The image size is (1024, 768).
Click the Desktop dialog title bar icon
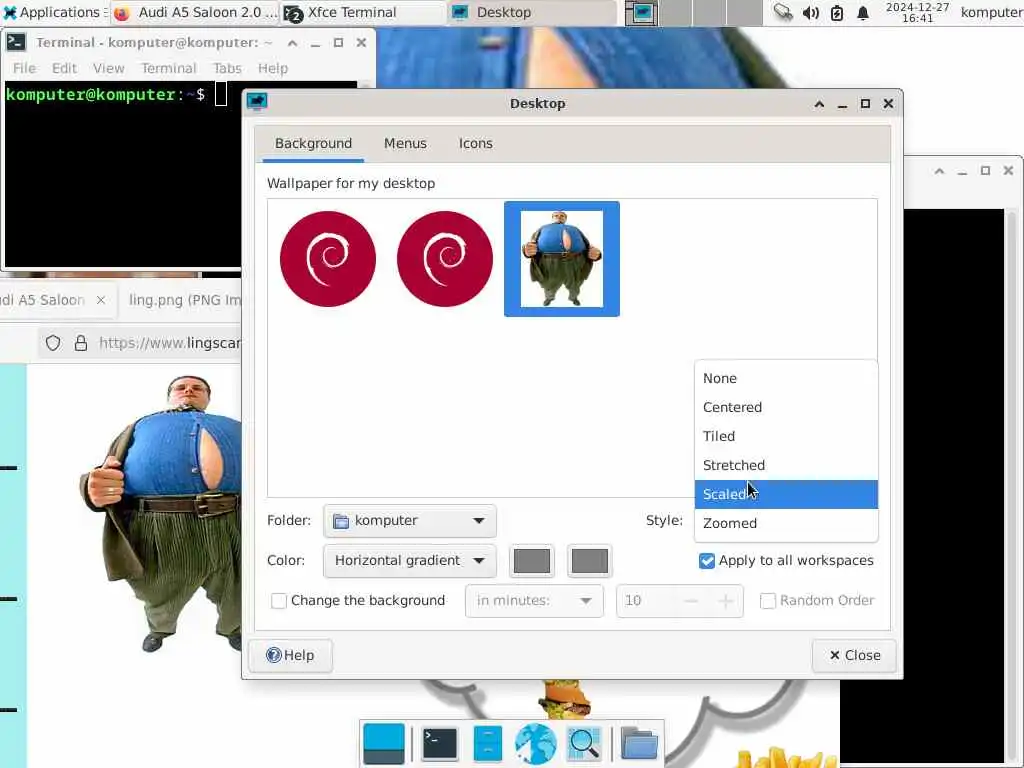[x=257, y=102]
